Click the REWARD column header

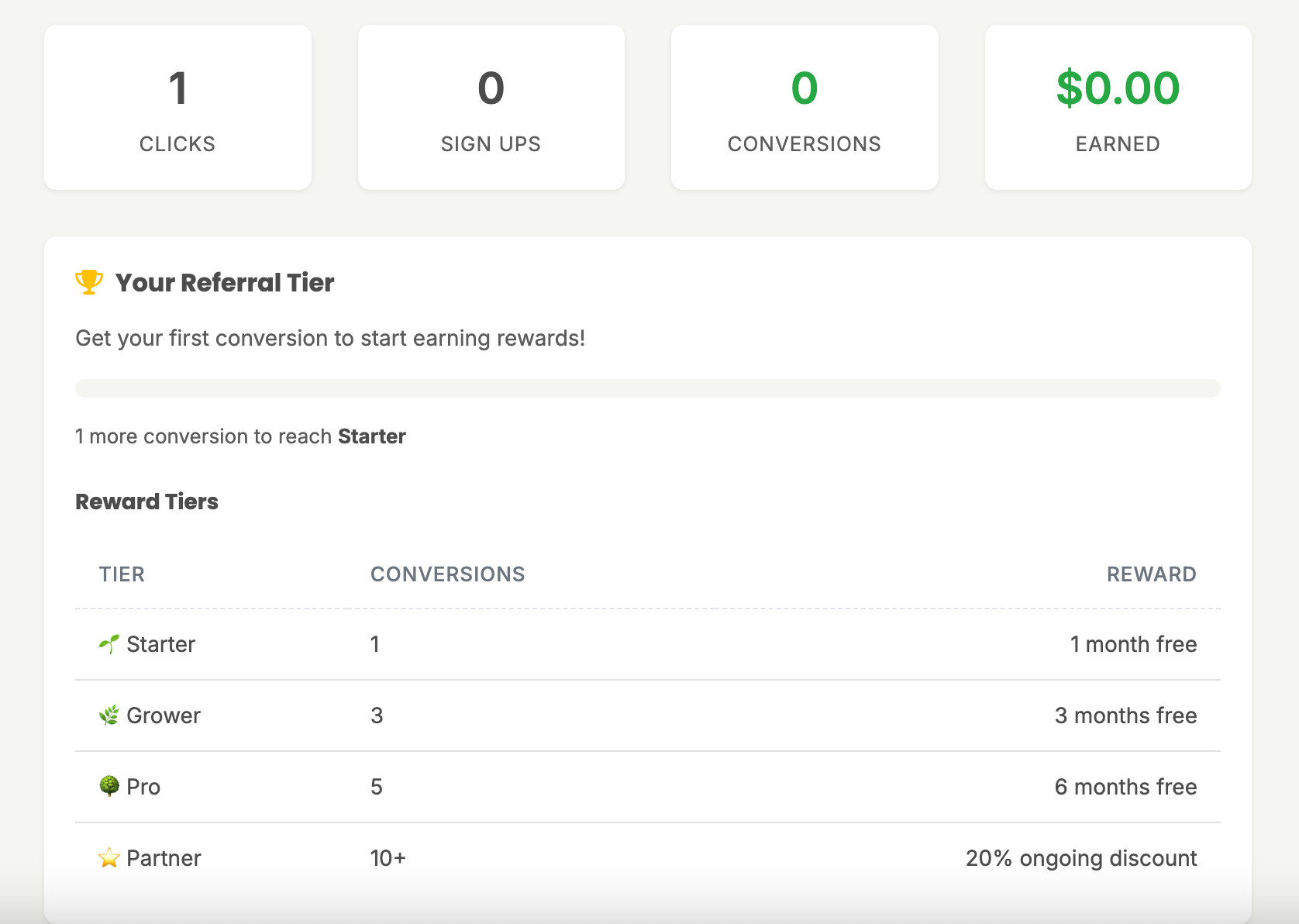[1151, 574]
